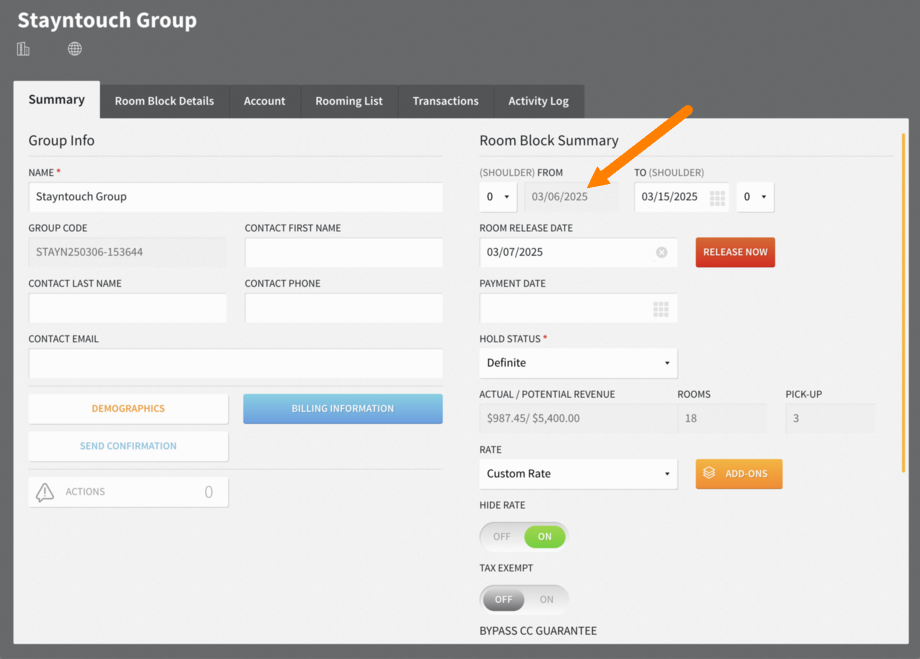Open Demographics
The image size is (920, 659).
point(128,408)
